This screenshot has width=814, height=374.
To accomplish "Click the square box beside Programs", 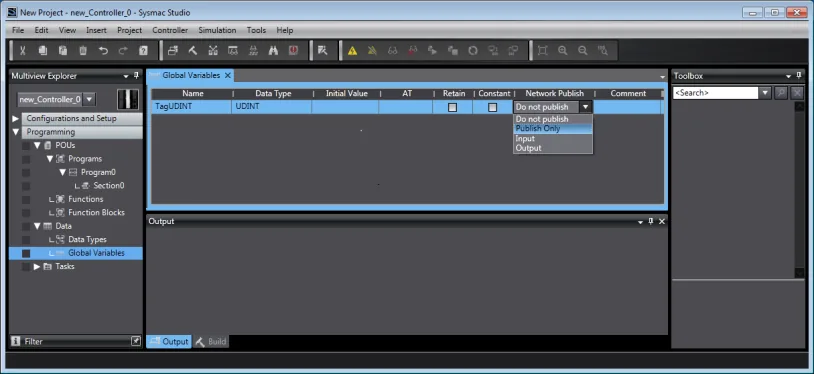I will [x=25, y=159].
